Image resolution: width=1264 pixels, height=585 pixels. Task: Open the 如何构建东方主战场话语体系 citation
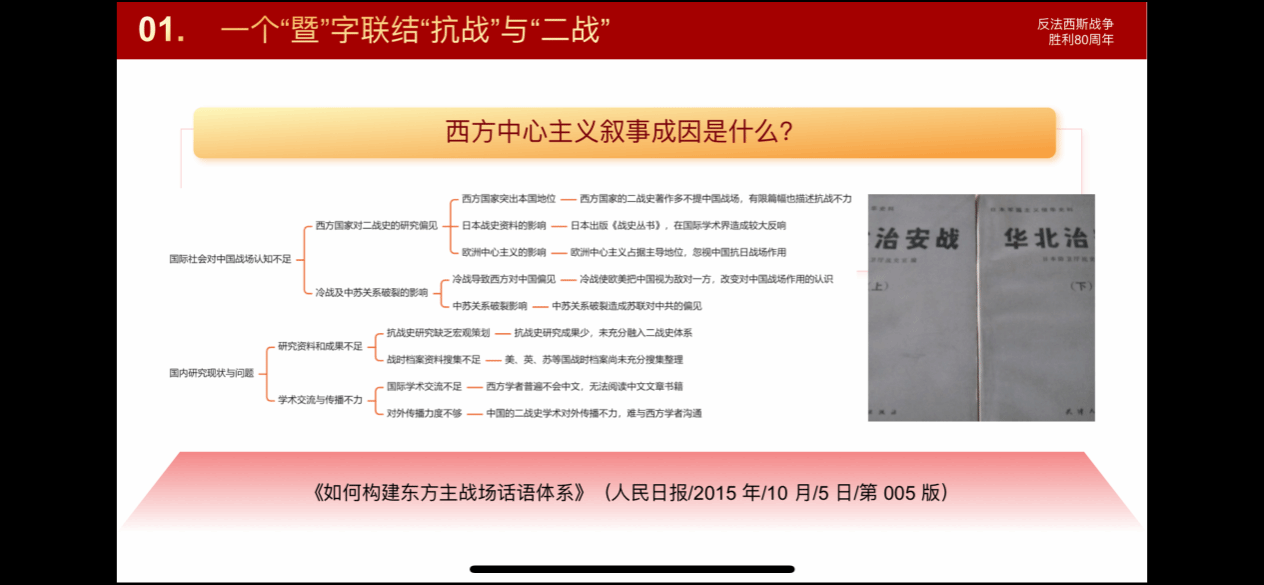tap(630, 493)
